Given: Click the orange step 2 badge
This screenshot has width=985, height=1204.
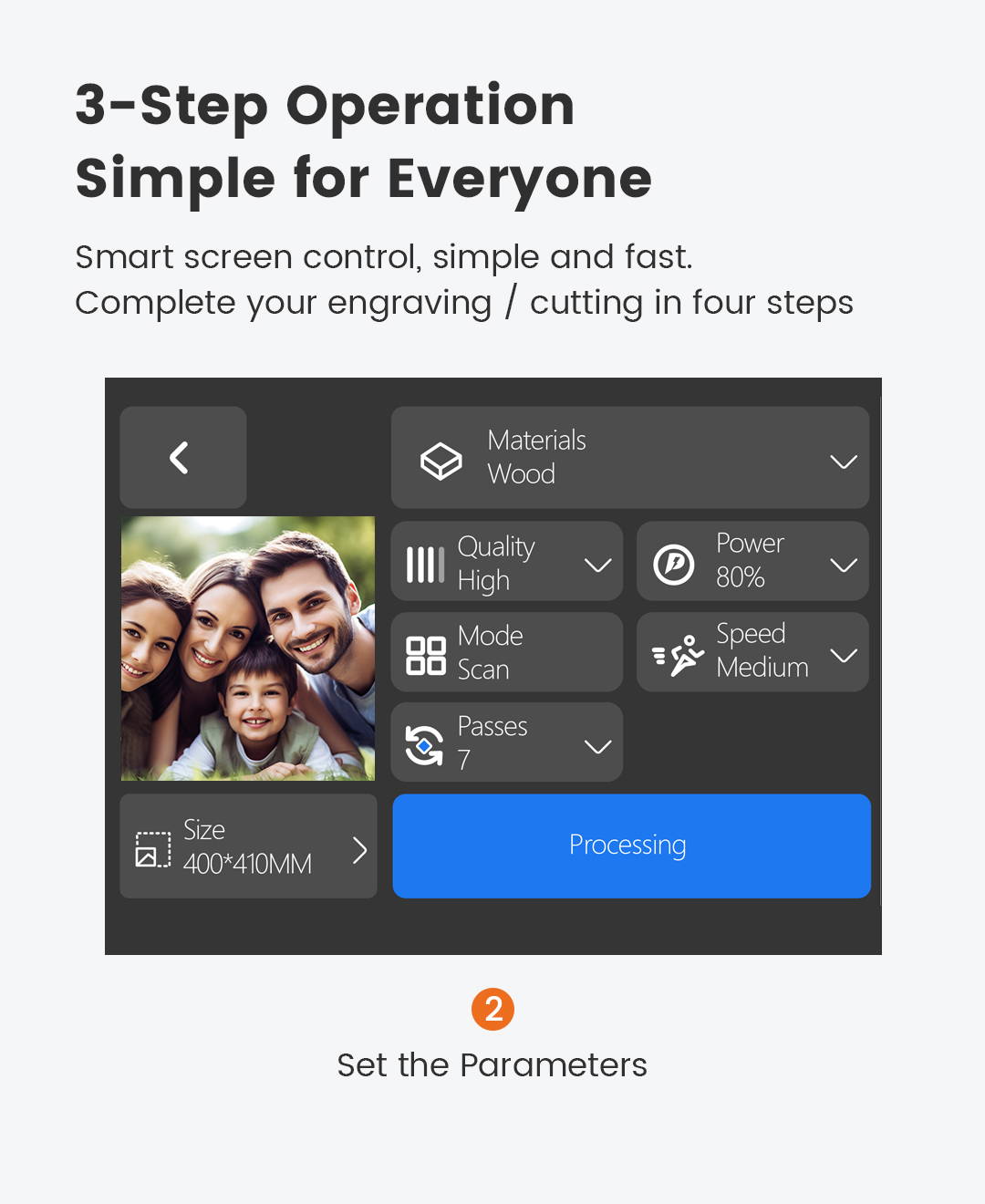Looking at the screenshot, I should coord(493,1009).
